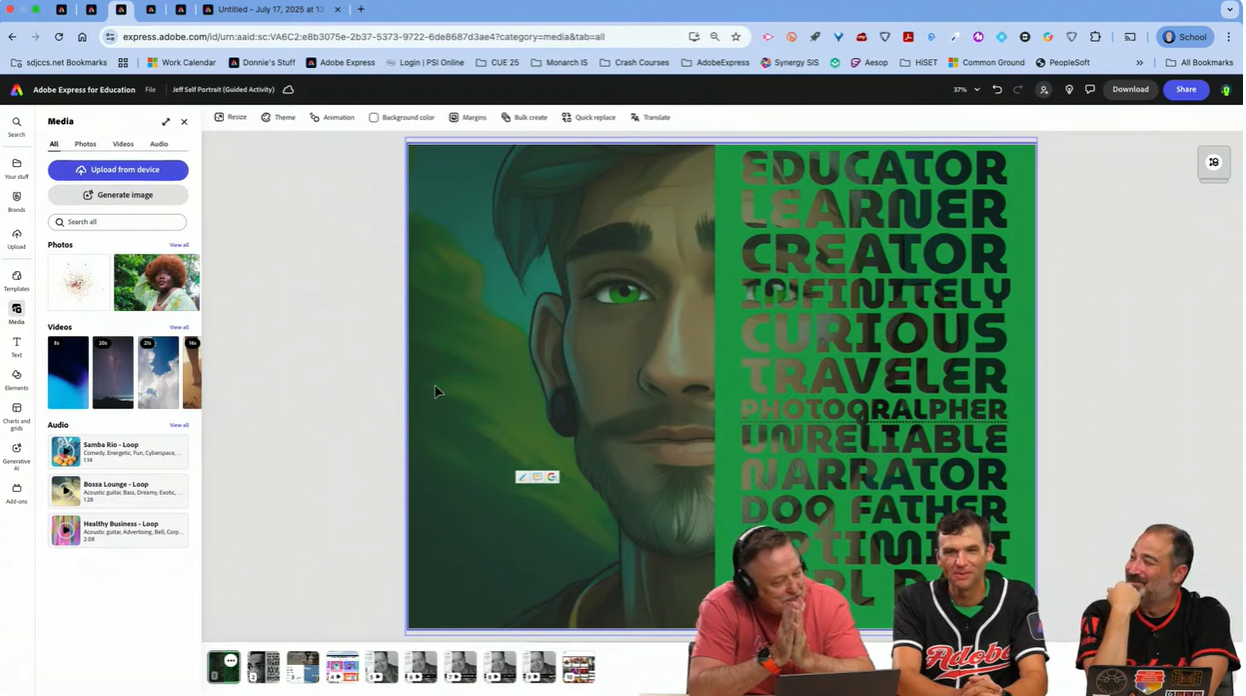Open the Elements panel
This screenshot has height=696, width=1246.
pos(16,381)
